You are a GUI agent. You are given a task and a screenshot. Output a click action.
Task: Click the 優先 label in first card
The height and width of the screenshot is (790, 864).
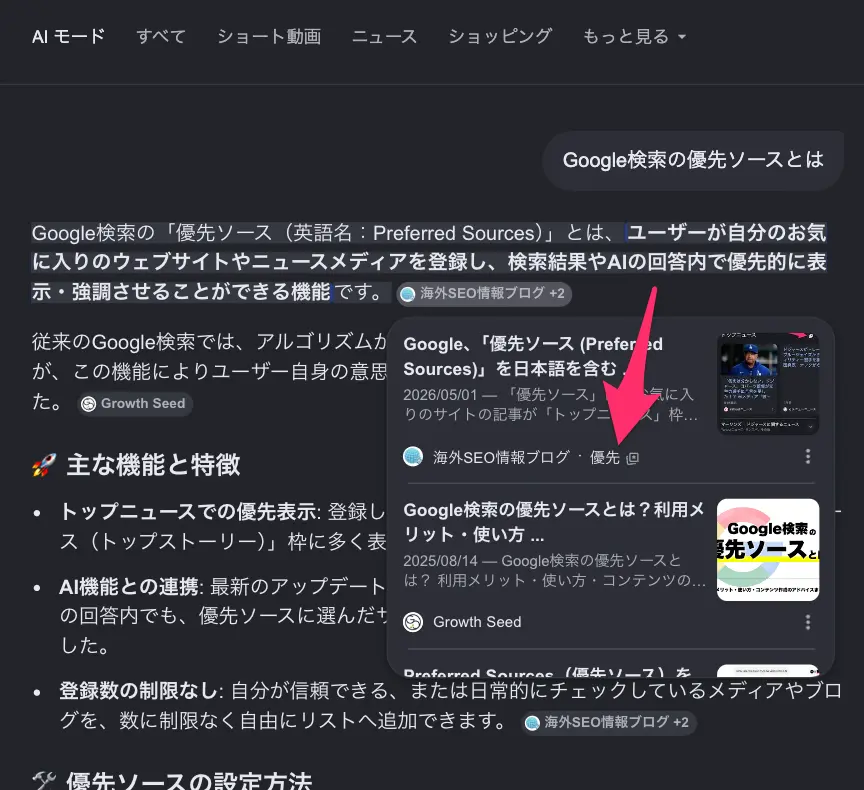(604, 457)
